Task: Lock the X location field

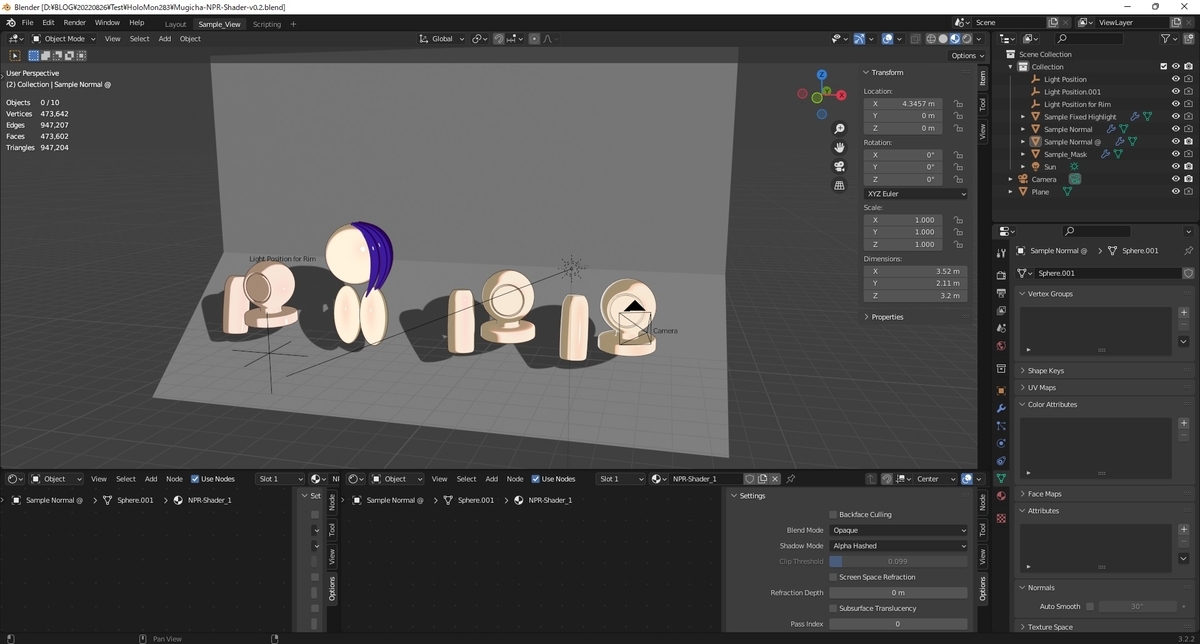Action: coord(958,104)
